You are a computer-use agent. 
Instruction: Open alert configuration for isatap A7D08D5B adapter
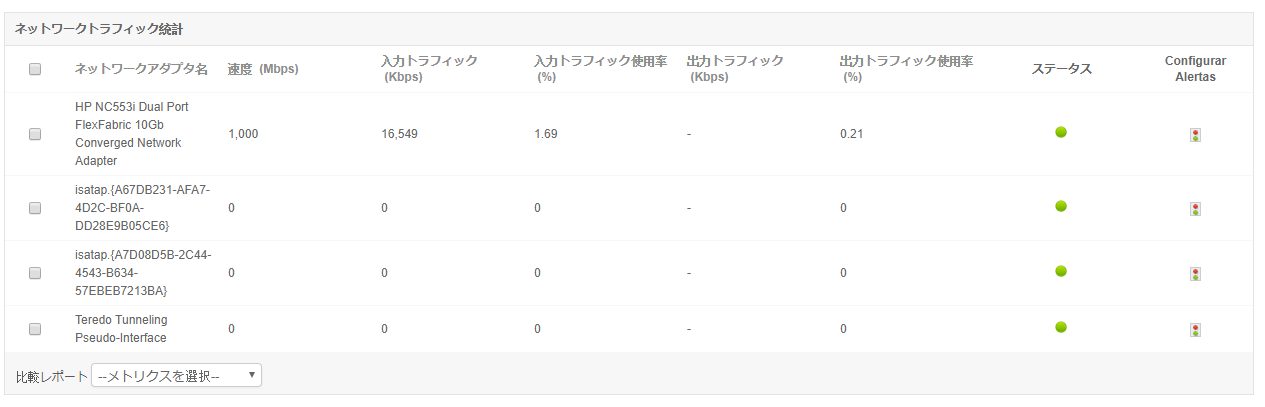pyautogui.click(x=1195, y=273)
